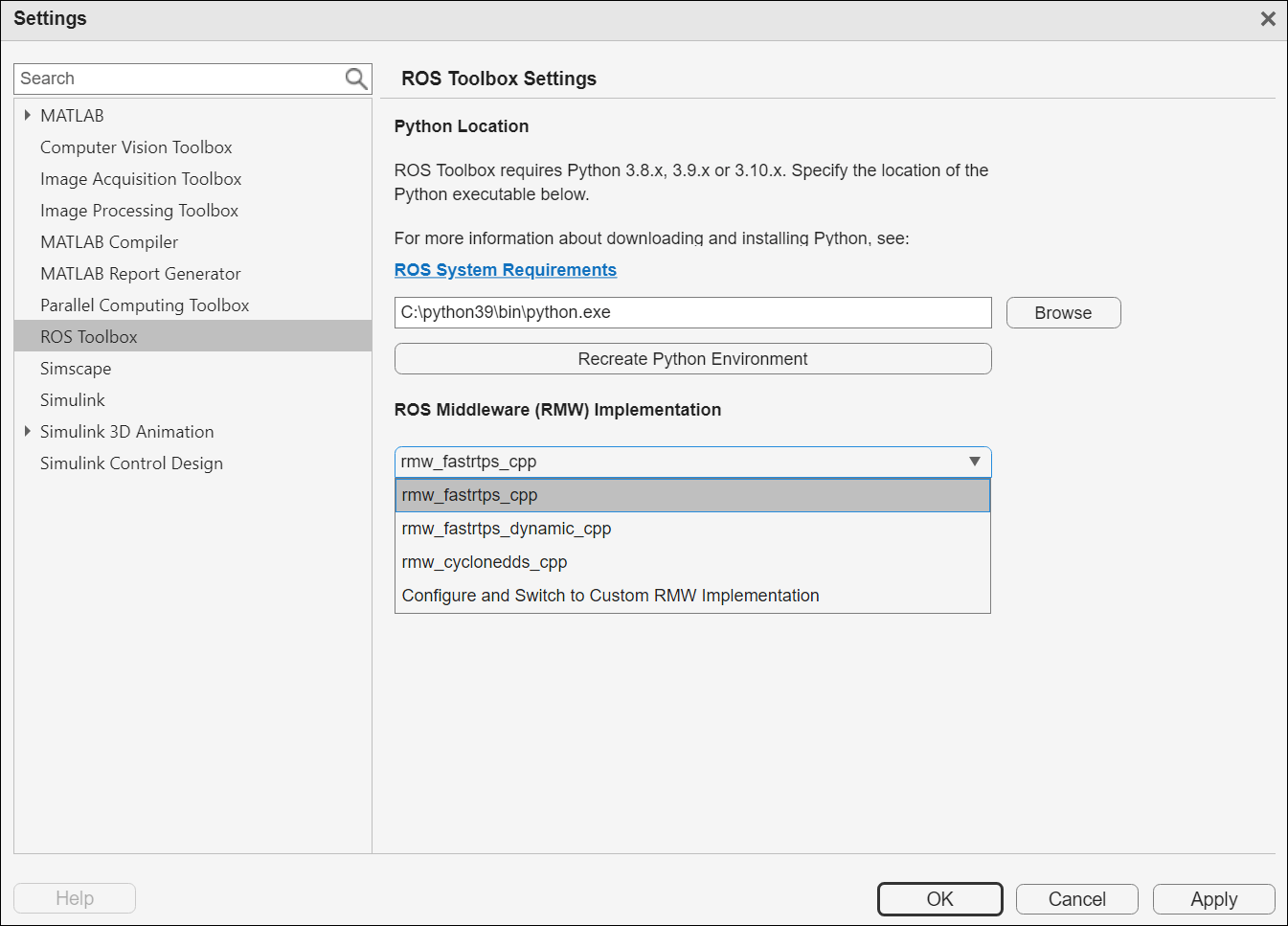Focus the settings Search box
Screen dimensions: 1288x926
(177, 79)
